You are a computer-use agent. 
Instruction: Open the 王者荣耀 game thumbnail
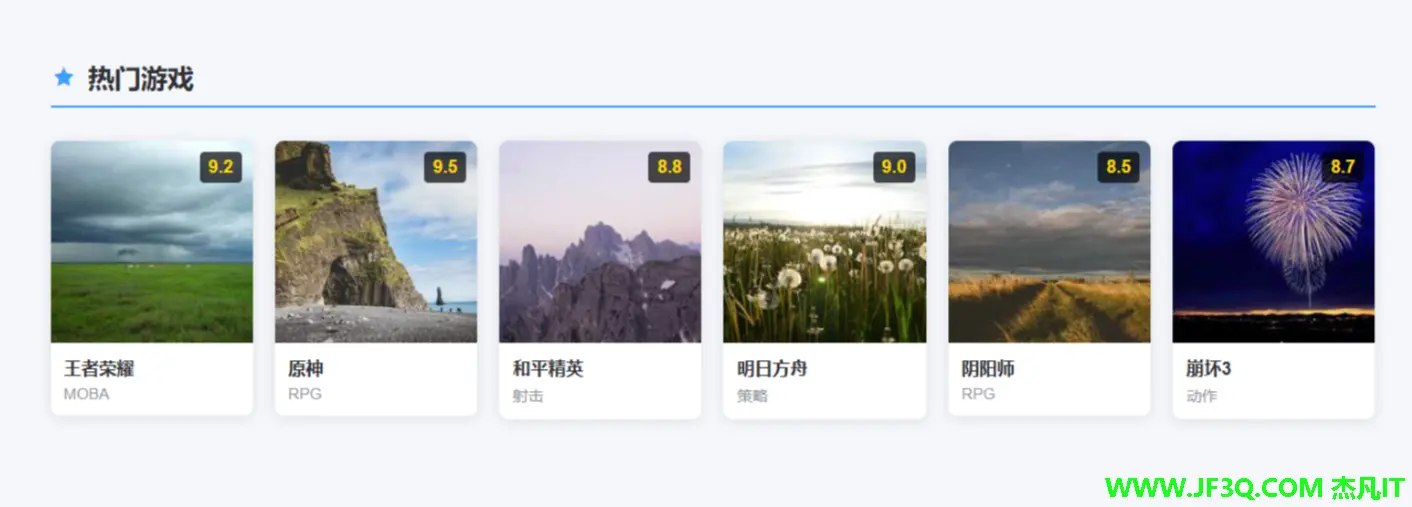[x=152, y=242]
